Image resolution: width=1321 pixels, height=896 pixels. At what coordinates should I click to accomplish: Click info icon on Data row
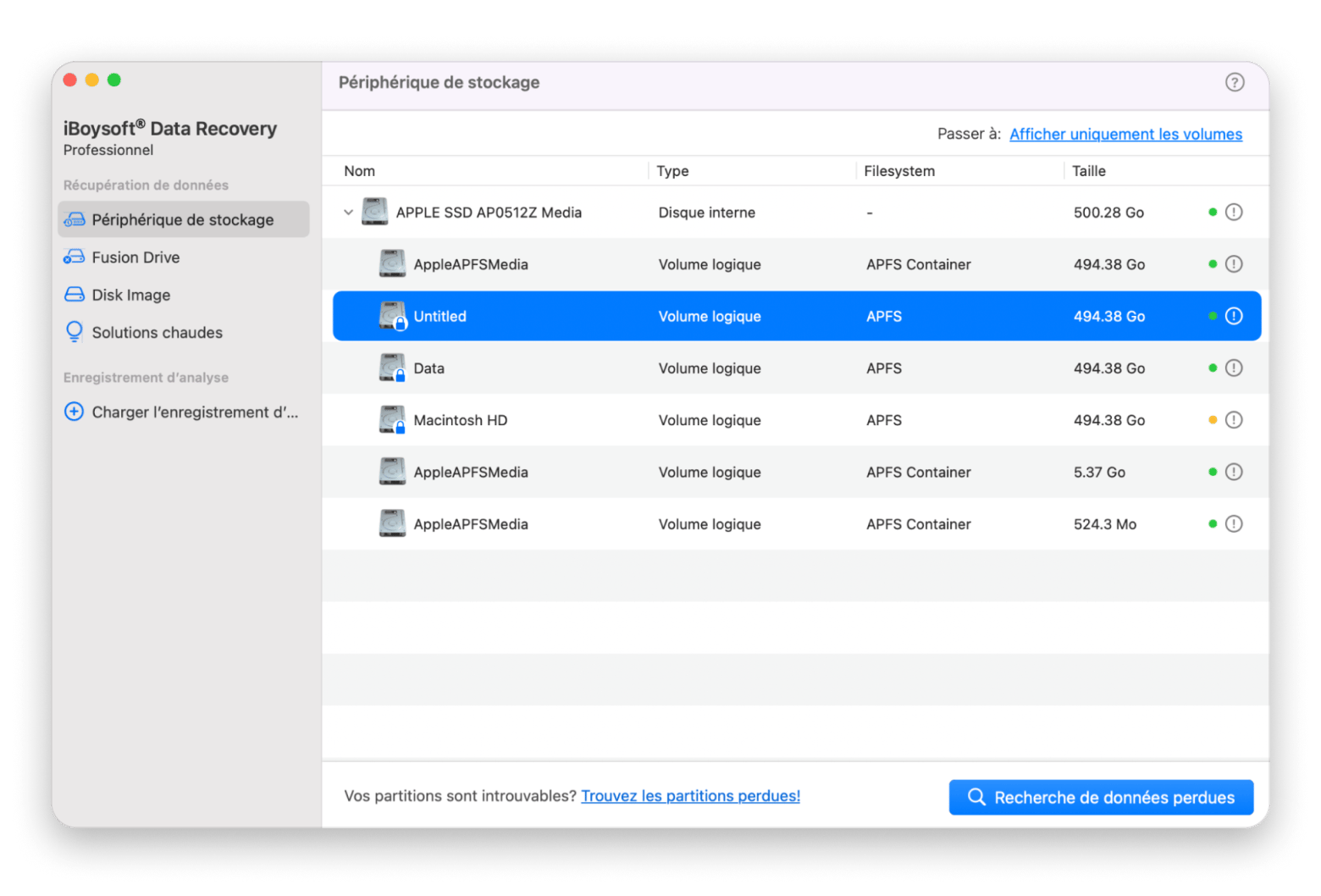(x=1234, y=368)
